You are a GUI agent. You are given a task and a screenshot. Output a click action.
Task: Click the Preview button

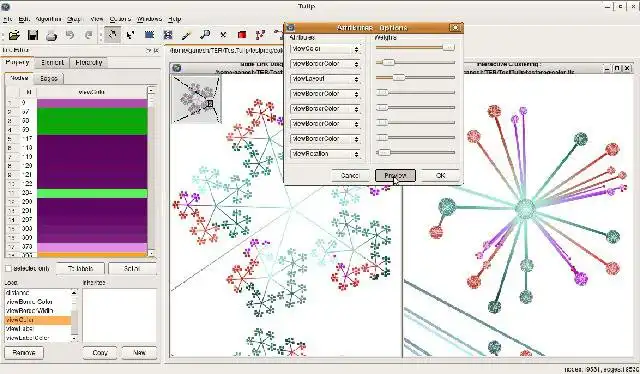(x=395, y=176)
